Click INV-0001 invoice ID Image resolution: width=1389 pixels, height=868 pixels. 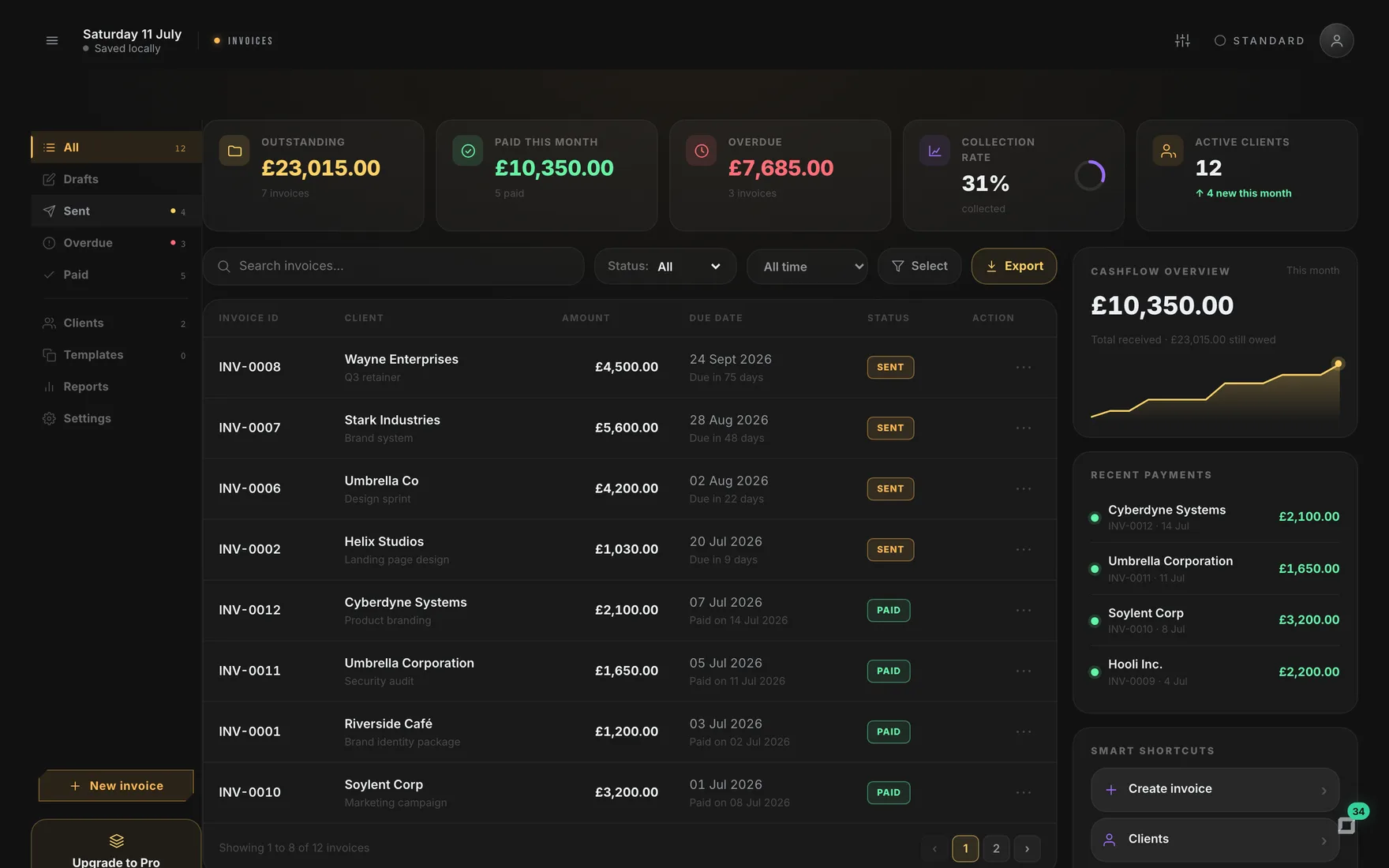coord(249,731)
